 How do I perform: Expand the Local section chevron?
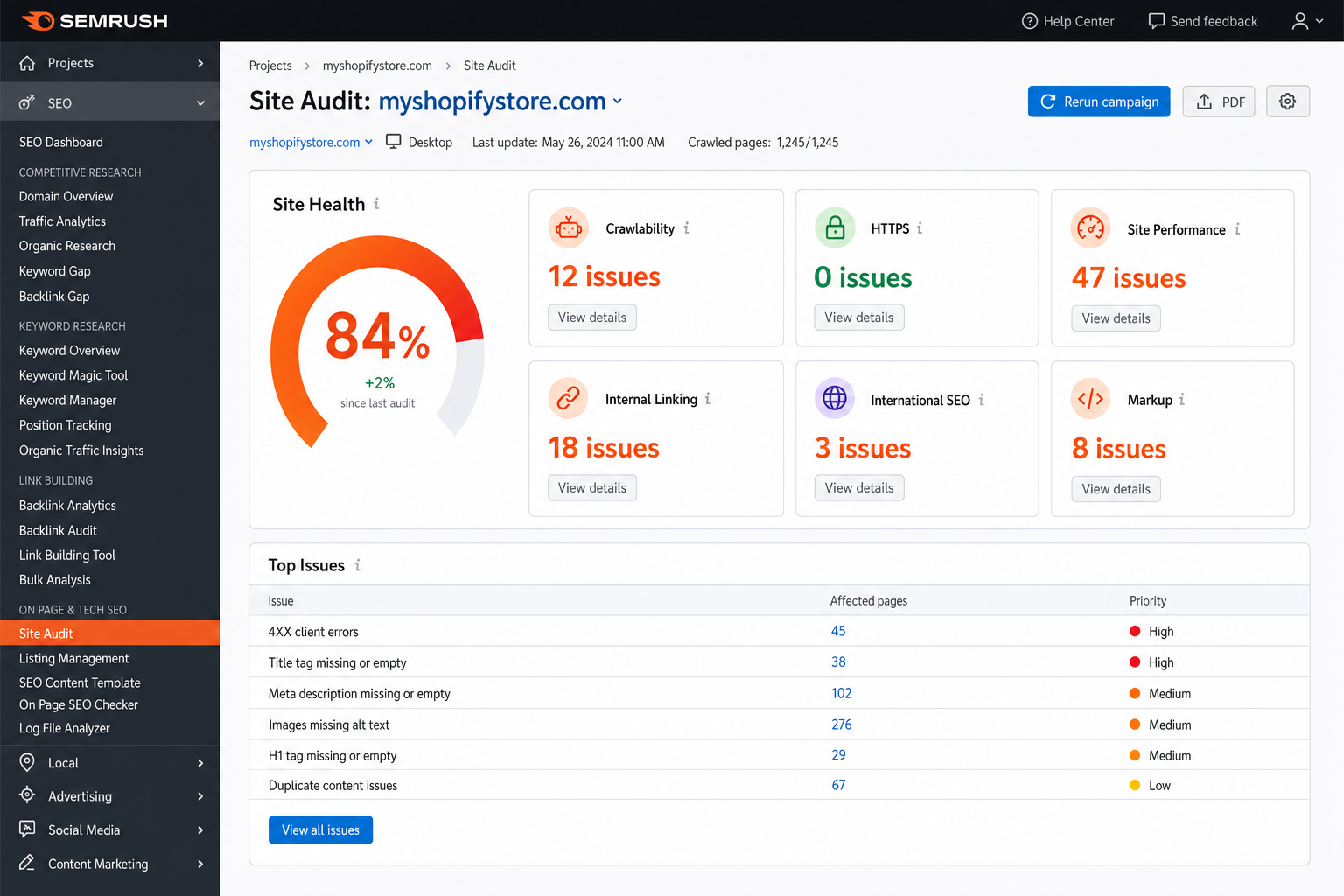pos(200,763)
